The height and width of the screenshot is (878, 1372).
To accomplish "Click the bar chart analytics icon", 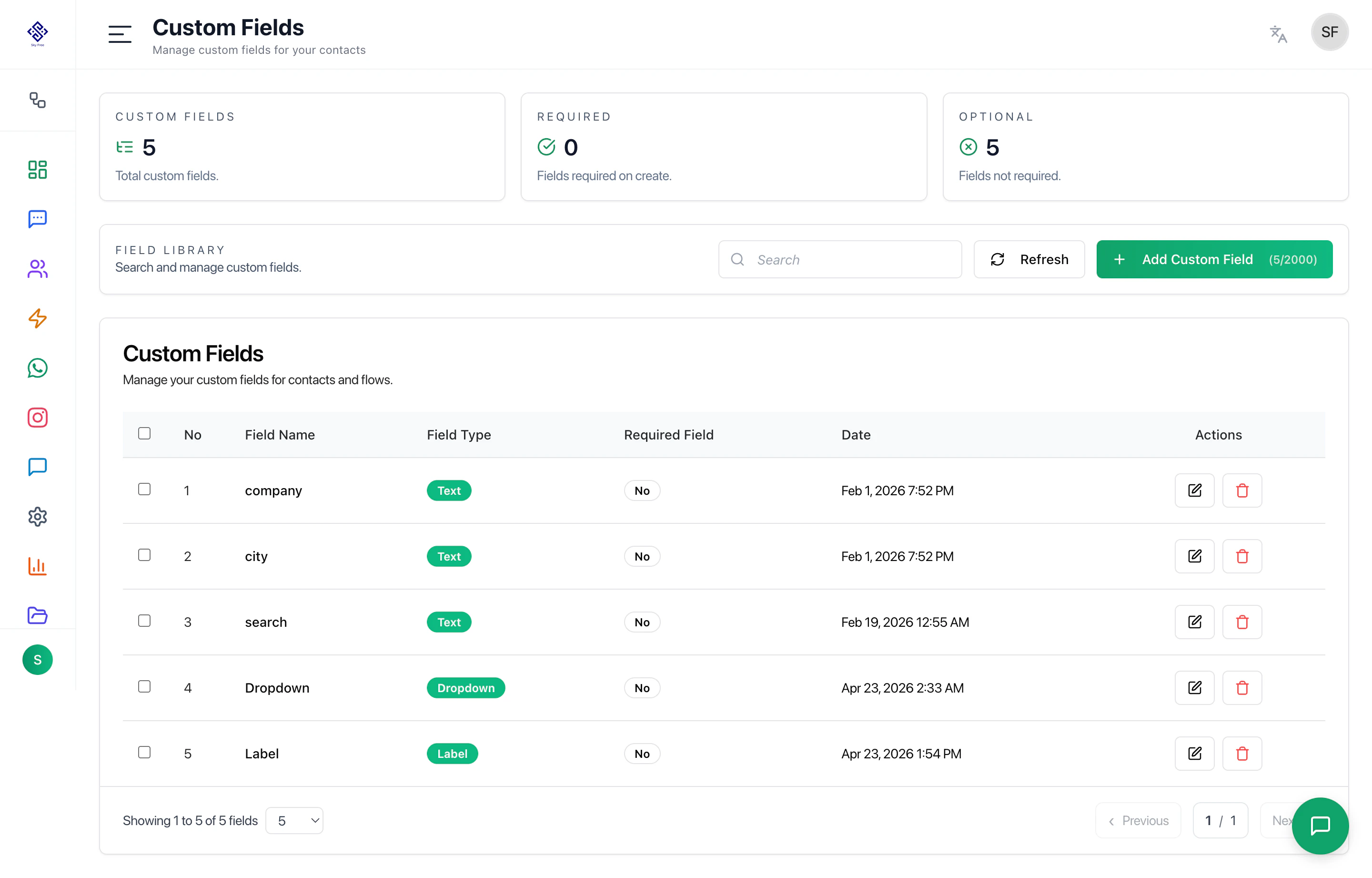I will point(38,566).
